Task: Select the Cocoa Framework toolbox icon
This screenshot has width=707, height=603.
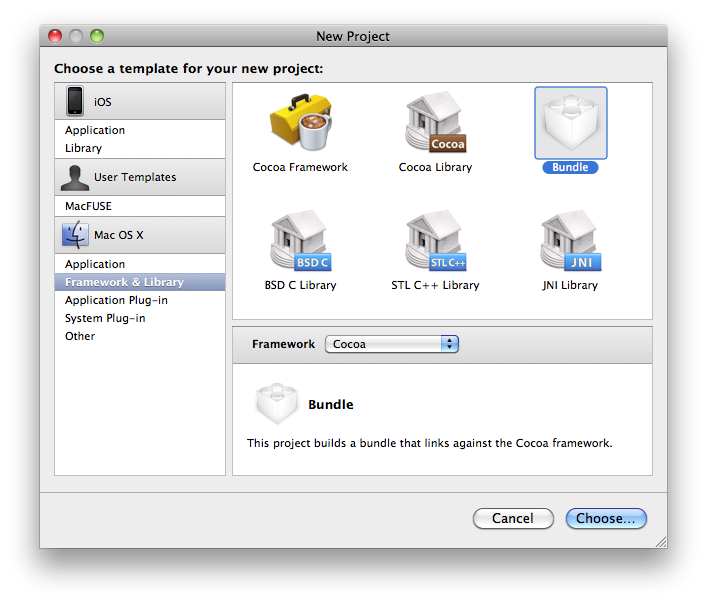Action: 299,126
